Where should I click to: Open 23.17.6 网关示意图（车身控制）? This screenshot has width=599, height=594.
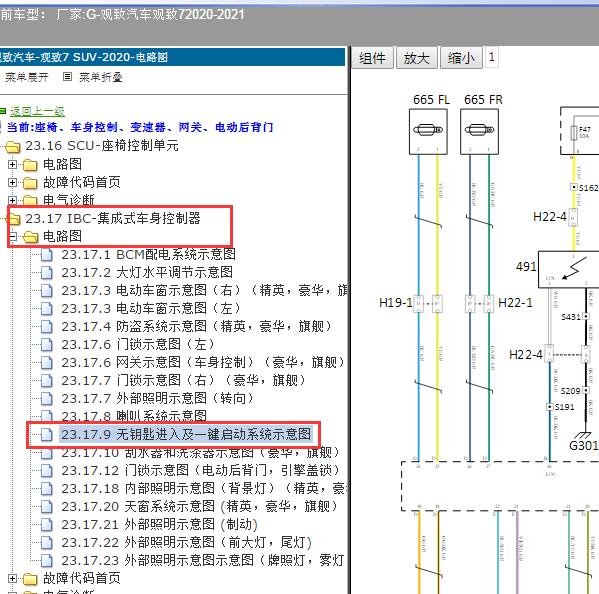click(x=204, y=362)
